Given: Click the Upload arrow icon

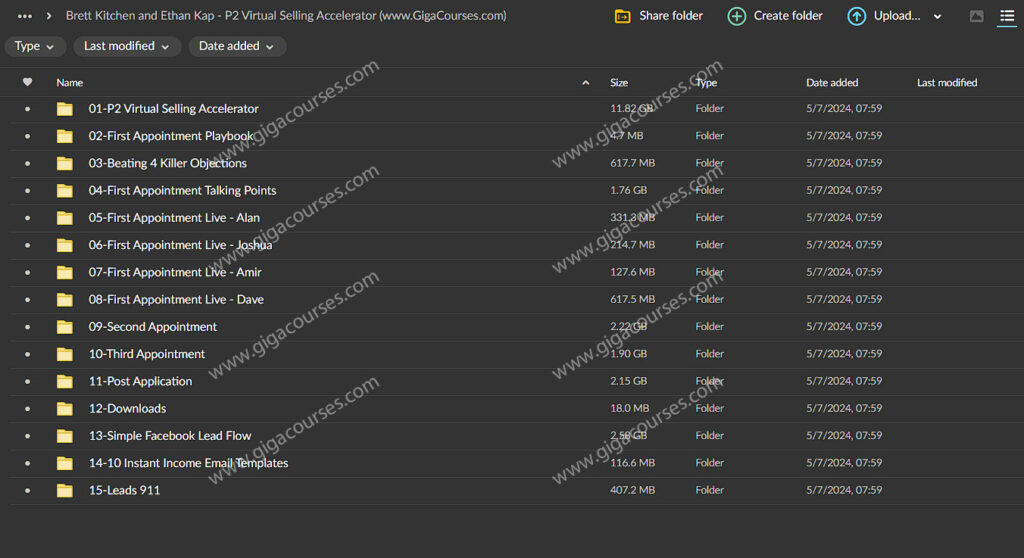Looking at the screenshot, I should point(857,16).
